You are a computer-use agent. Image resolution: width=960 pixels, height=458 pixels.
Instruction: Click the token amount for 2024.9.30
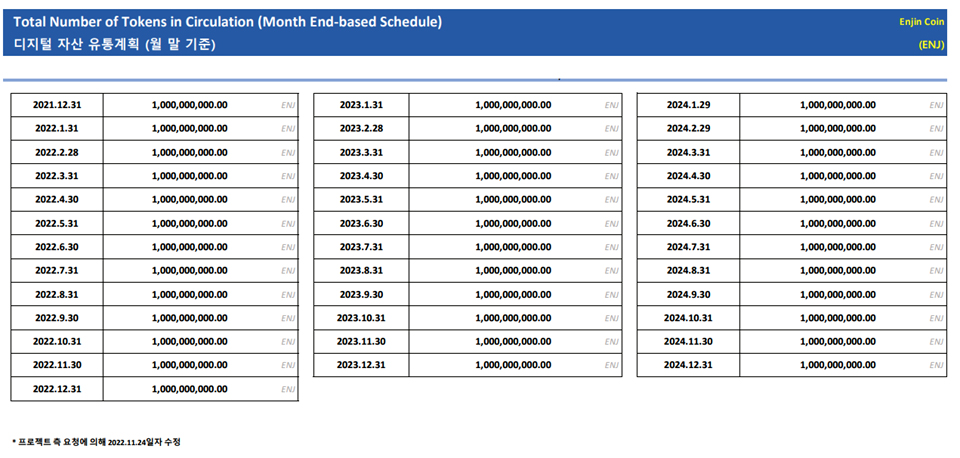pyautogui.click(x=838, y=294)
